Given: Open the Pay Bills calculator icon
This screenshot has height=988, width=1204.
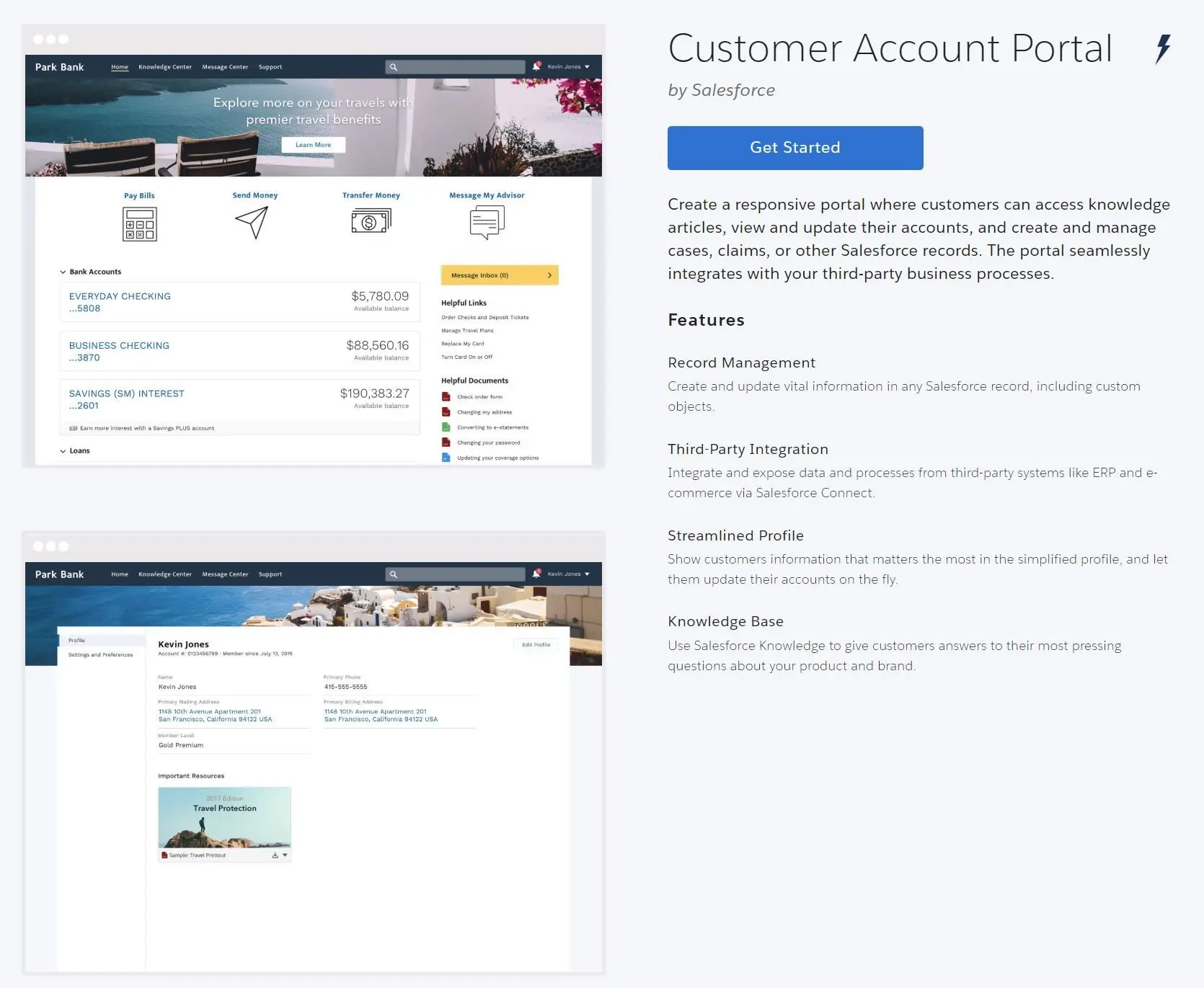Looking at the screenshot, I should coord(139,224).
